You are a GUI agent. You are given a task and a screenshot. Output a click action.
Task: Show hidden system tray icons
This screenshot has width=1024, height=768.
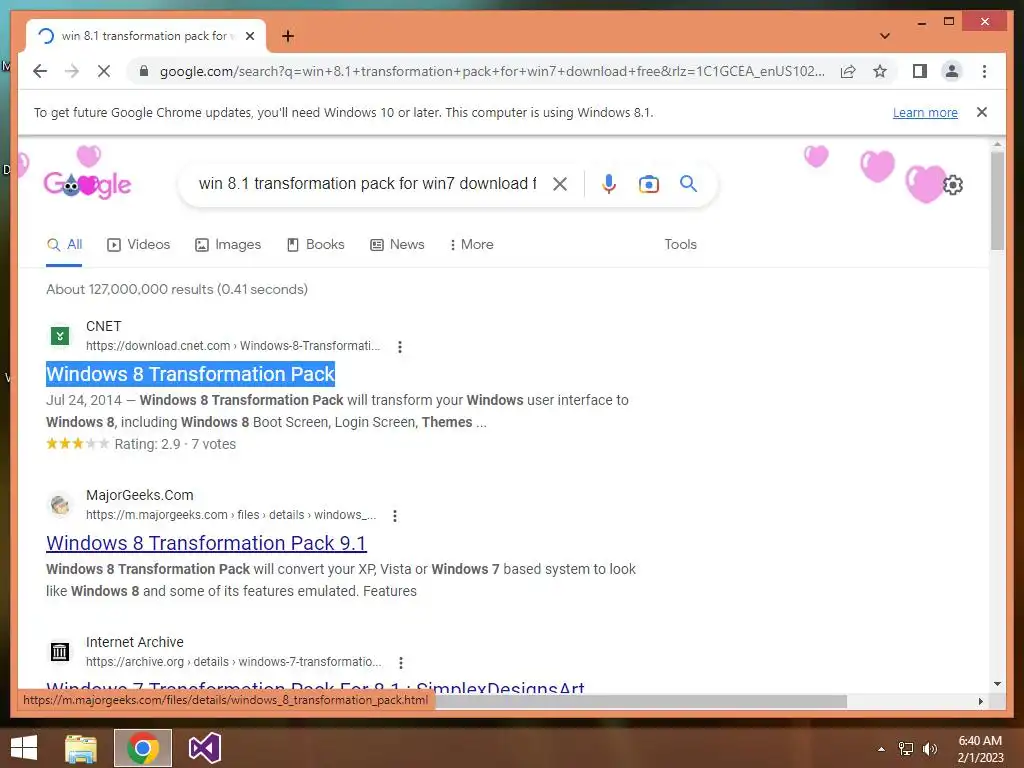pos(881,749)
